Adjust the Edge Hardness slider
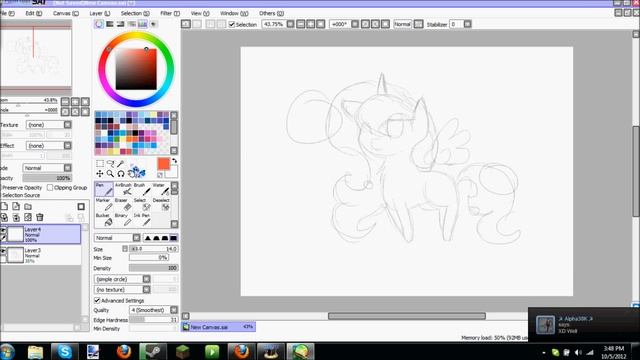Image resolution: width=640 pixels, height=360 pixels. 153,320
